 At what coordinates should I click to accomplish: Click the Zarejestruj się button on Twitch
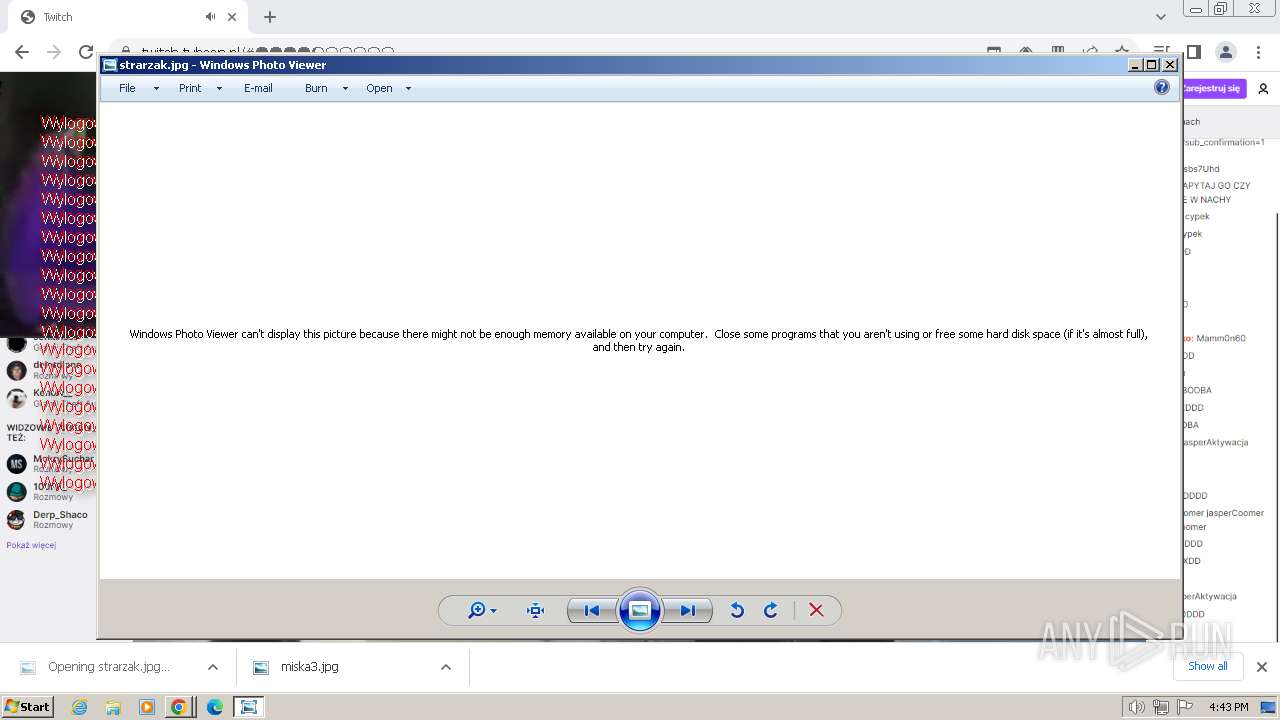1213,88
